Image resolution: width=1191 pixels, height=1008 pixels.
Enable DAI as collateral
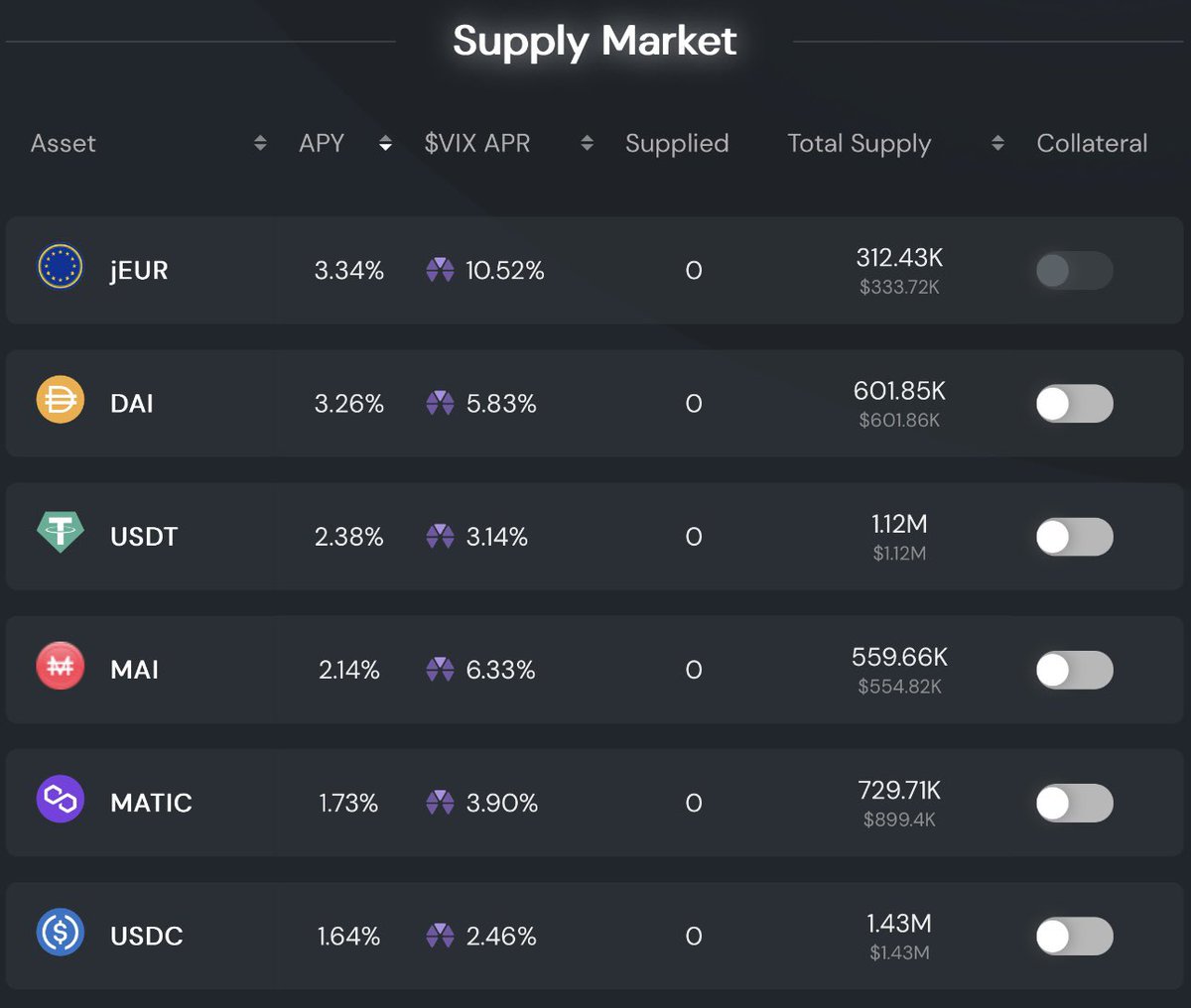point(1074,404)
